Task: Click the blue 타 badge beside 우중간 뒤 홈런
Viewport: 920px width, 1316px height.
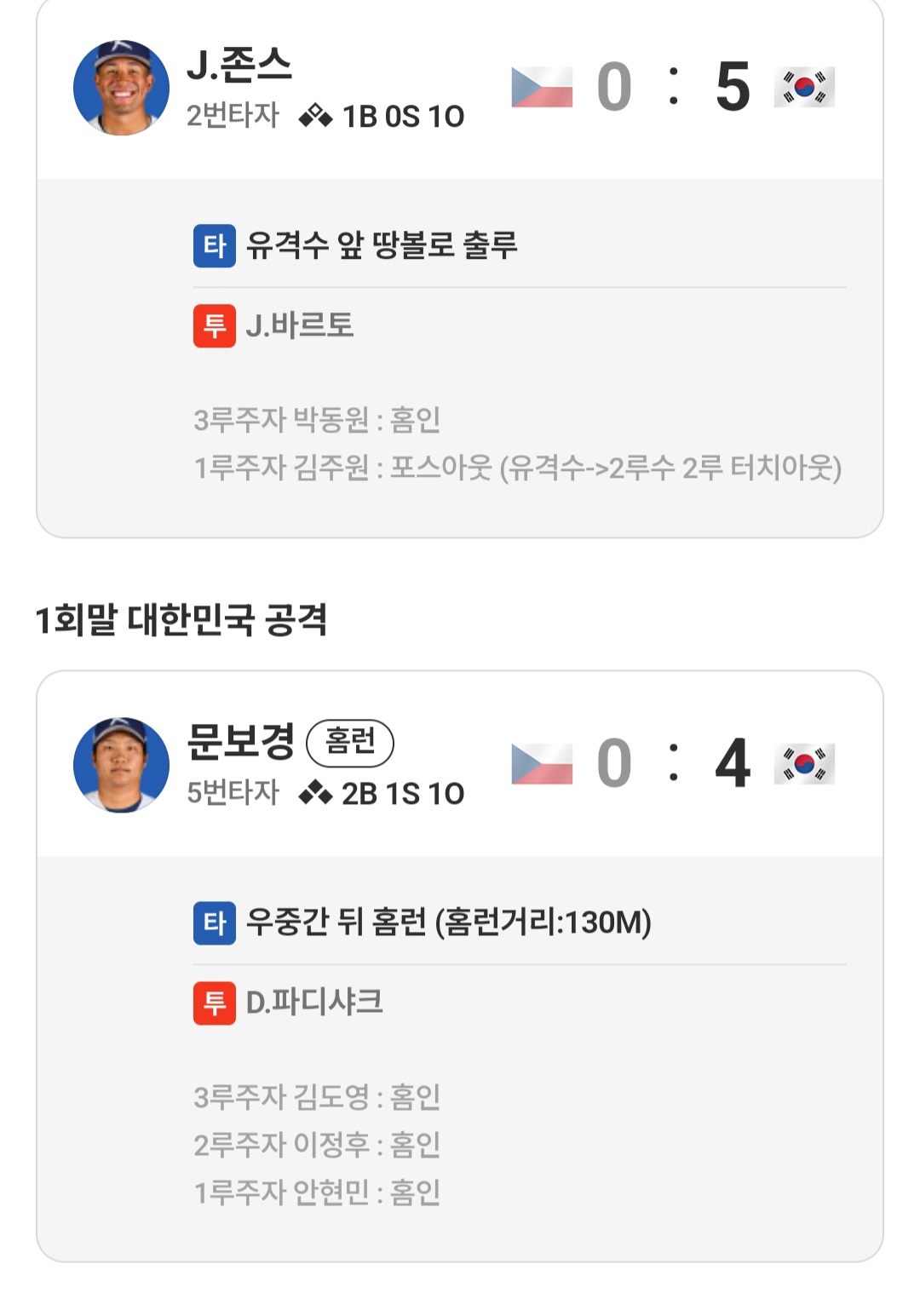Action: (x=215, y=923)
